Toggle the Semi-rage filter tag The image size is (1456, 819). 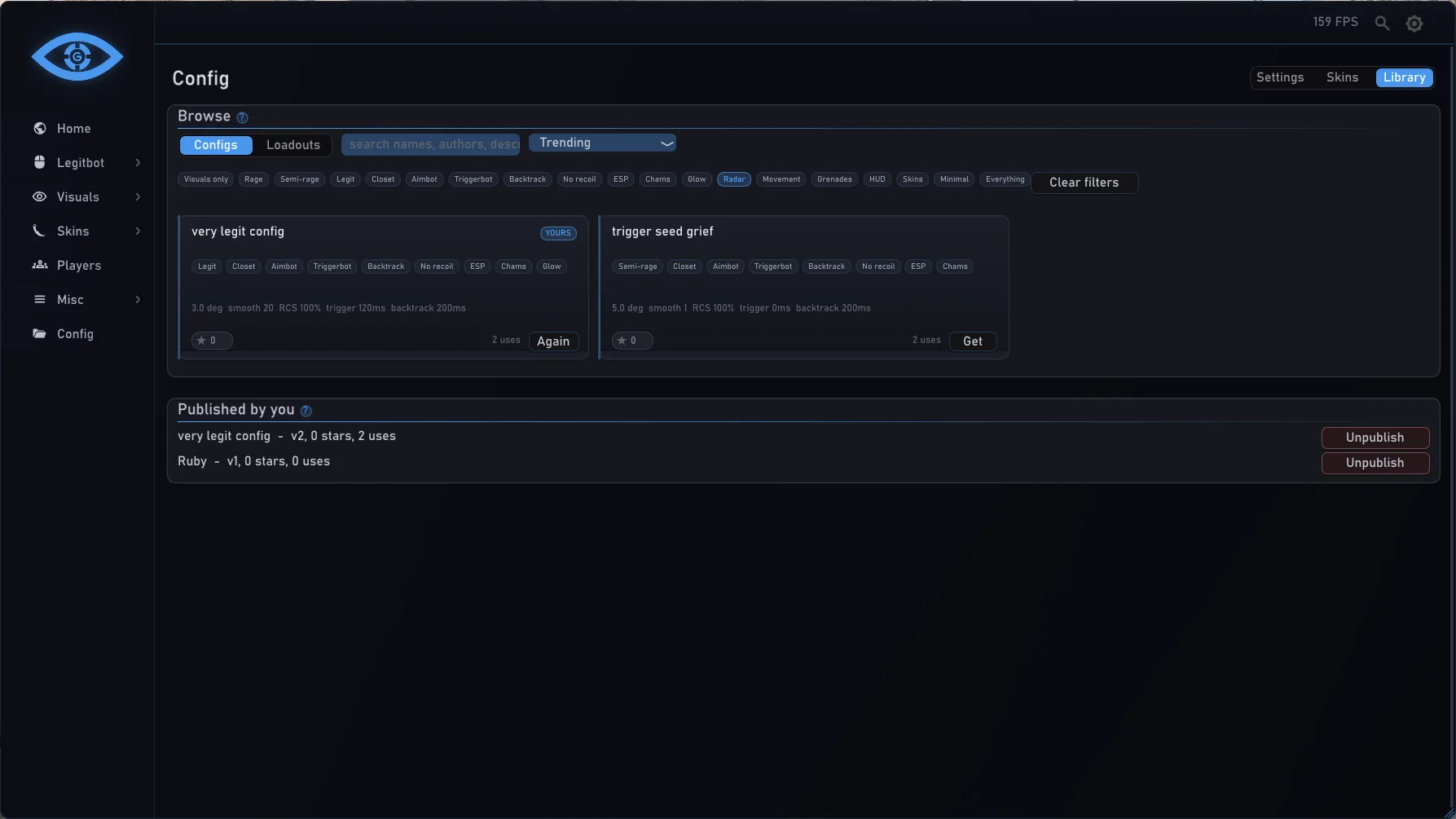tap(300, 179)
